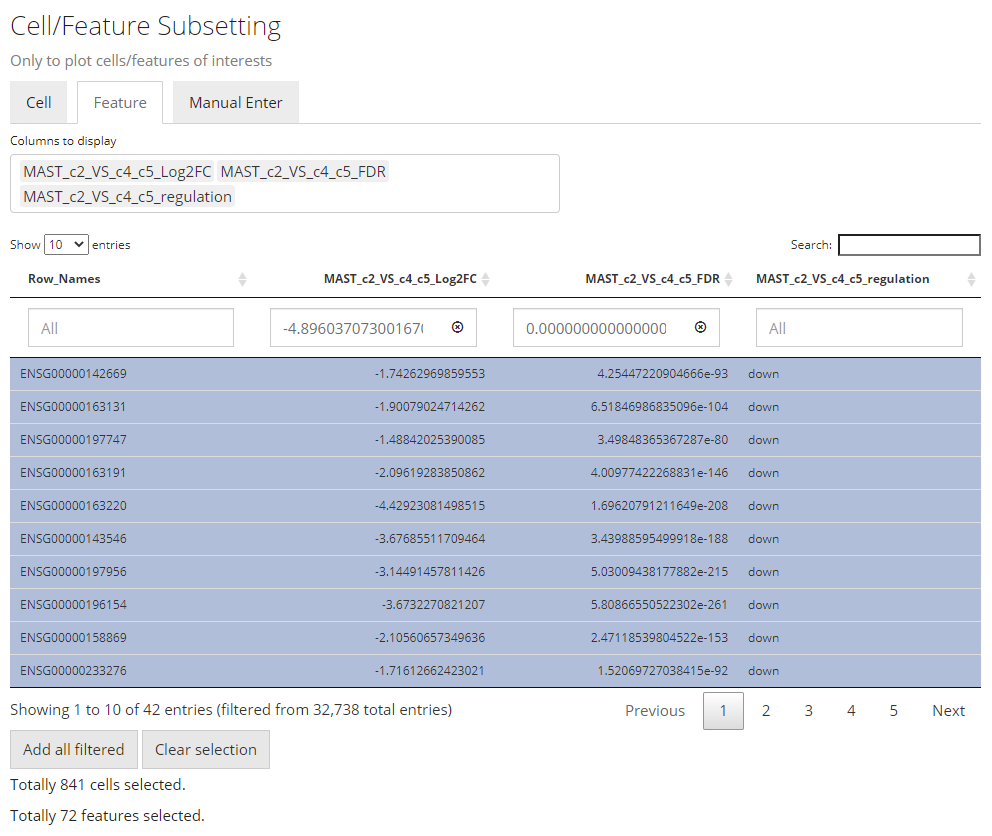This screenshot has width=992, height=836.
Task: Open the Show entries dropdown
Action: (66, 244)
